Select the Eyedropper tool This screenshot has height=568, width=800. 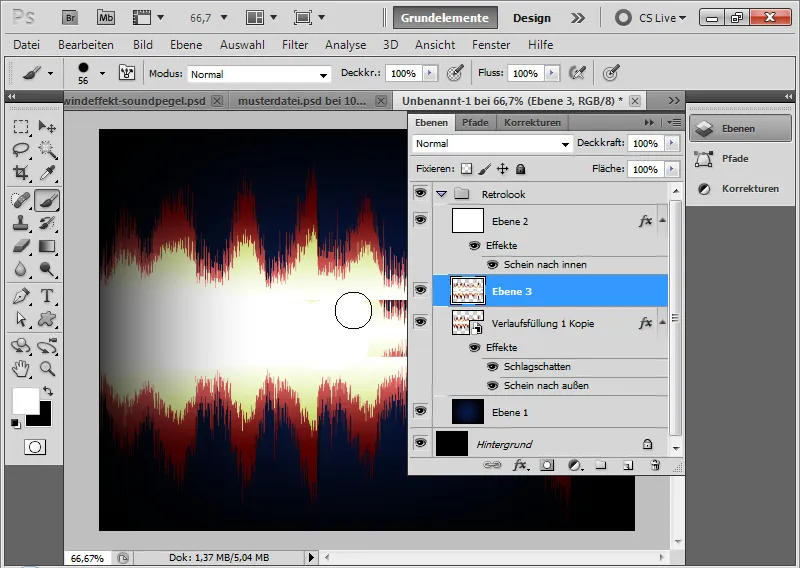pyautogui.click(x=47, y=173)
